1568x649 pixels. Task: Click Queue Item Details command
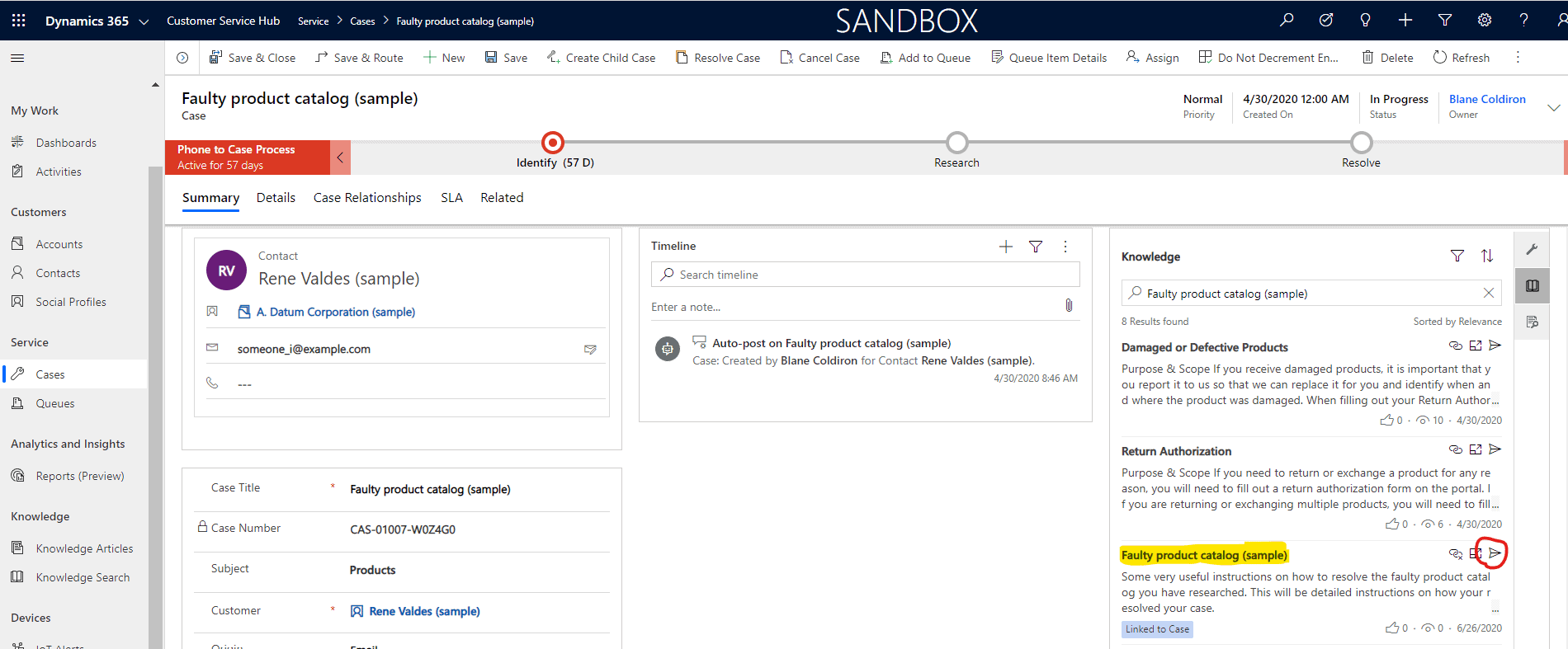(x=1049, y=58)
